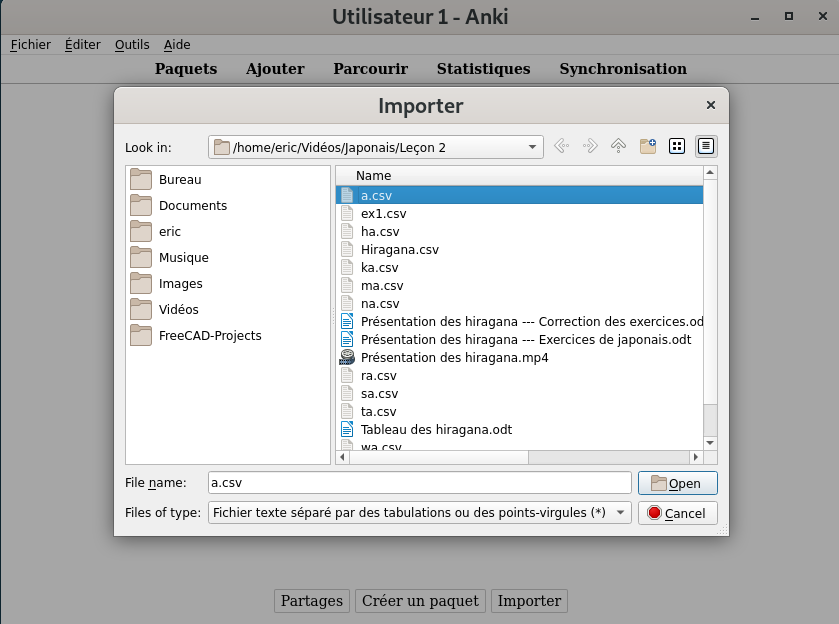Screen dimensions: 839x624
Task: Switch to icon list view
Action: click(677, 146)
